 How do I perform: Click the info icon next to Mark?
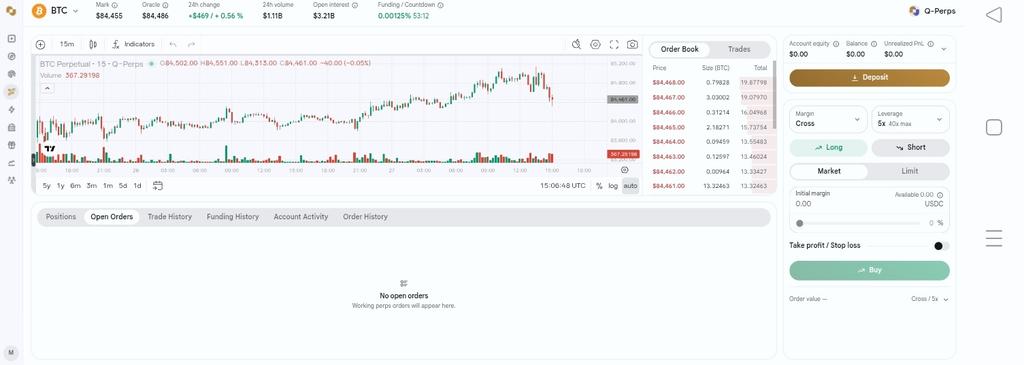pyautogui.click(x=115, y=5)
